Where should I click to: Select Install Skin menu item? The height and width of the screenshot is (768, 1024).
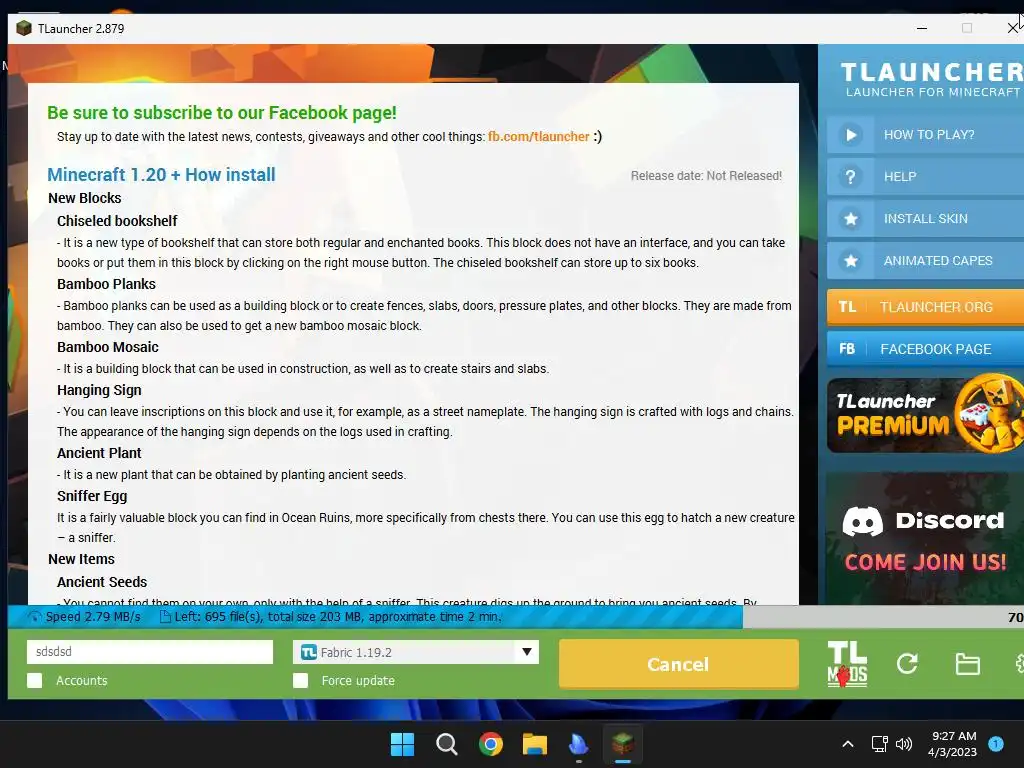pos(926,219)
